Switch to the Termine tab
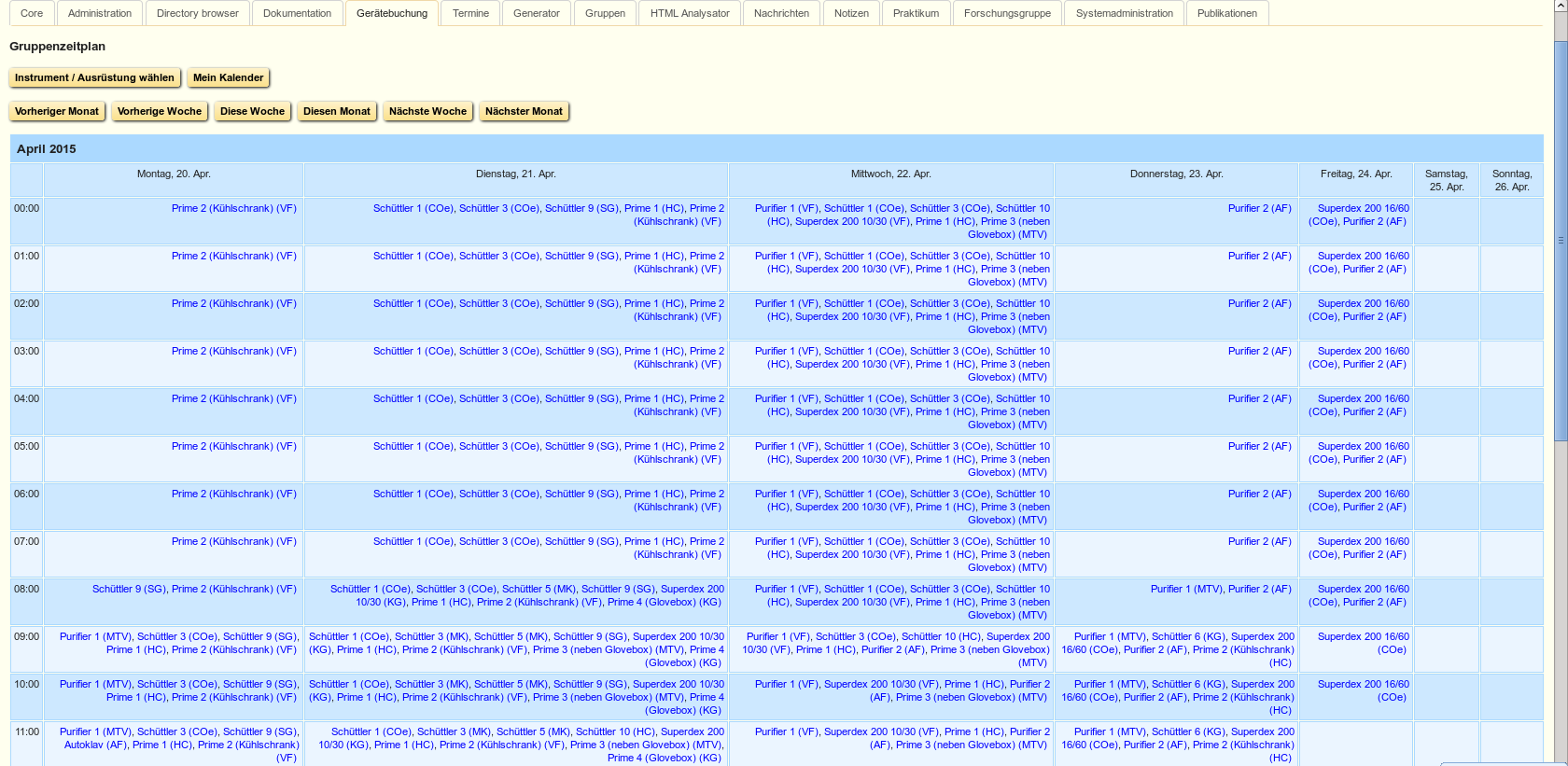This screenshot has height=766, width=1568. 470,13
